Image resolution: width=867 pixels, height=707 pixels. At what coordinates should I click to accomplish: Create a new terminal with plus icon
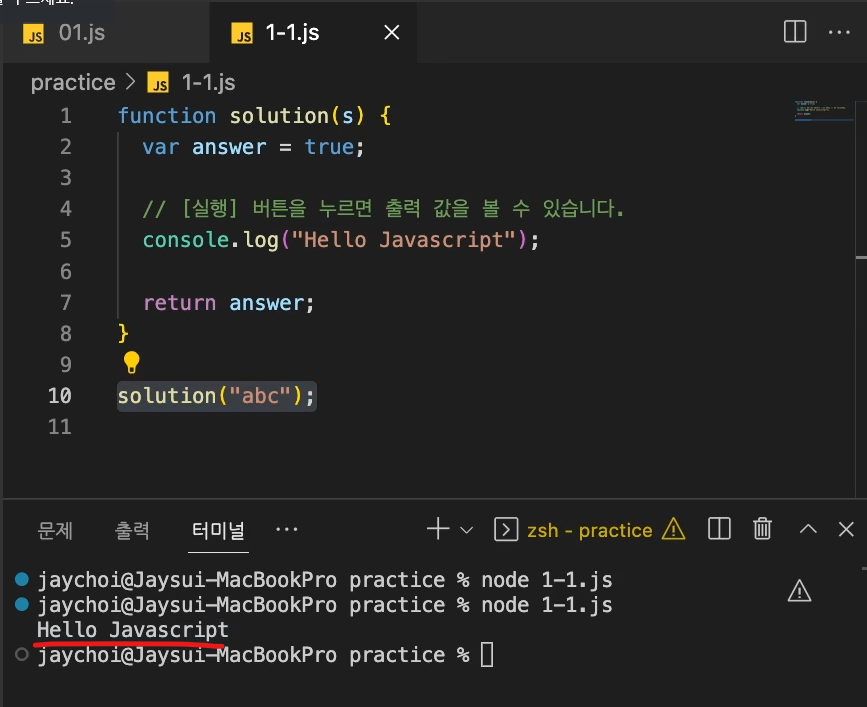pos(438,529)
